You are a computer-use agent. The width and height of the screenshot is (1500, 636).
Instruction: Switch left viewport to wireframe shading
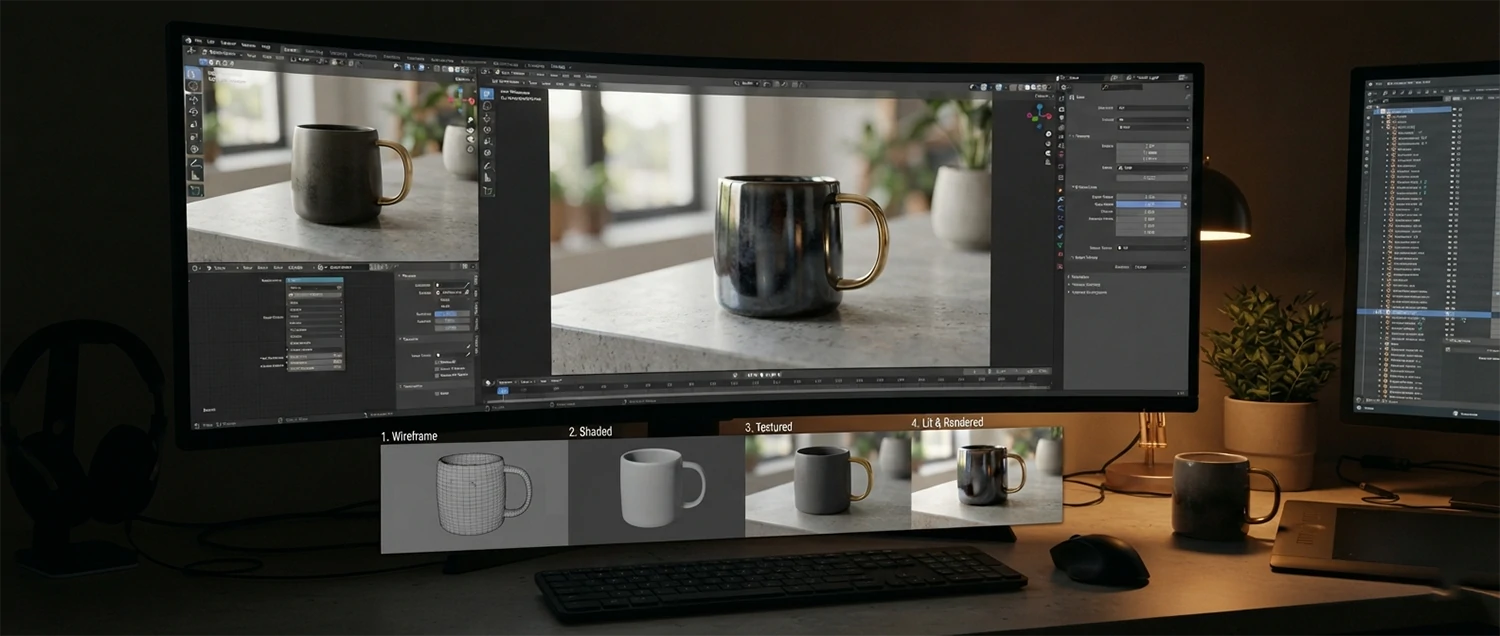point(444,69)
